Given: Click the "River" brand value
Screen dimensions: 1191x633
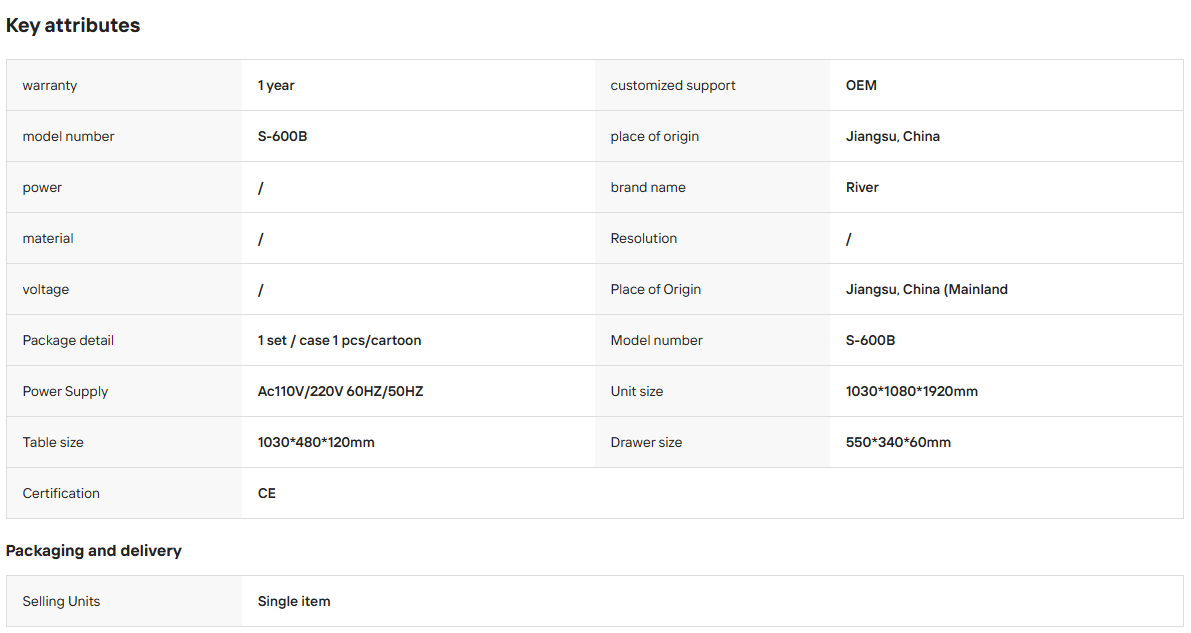Looking at the screenshot, I should pyautogui.click(x=862, y=187).
